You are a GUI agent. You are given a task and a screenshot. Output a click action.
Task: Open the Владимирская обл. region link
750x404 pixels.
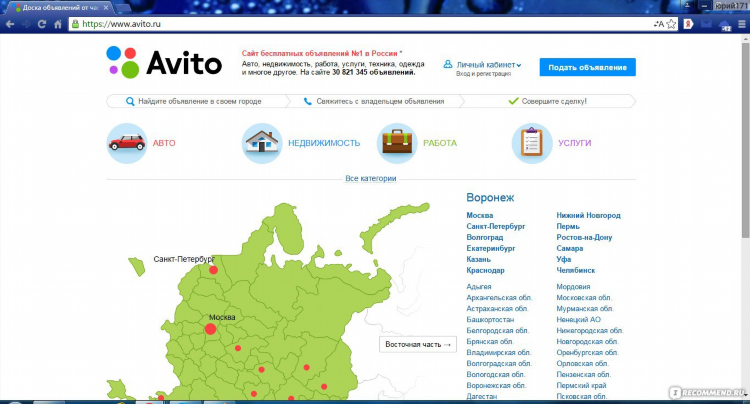tap(499, 352)
